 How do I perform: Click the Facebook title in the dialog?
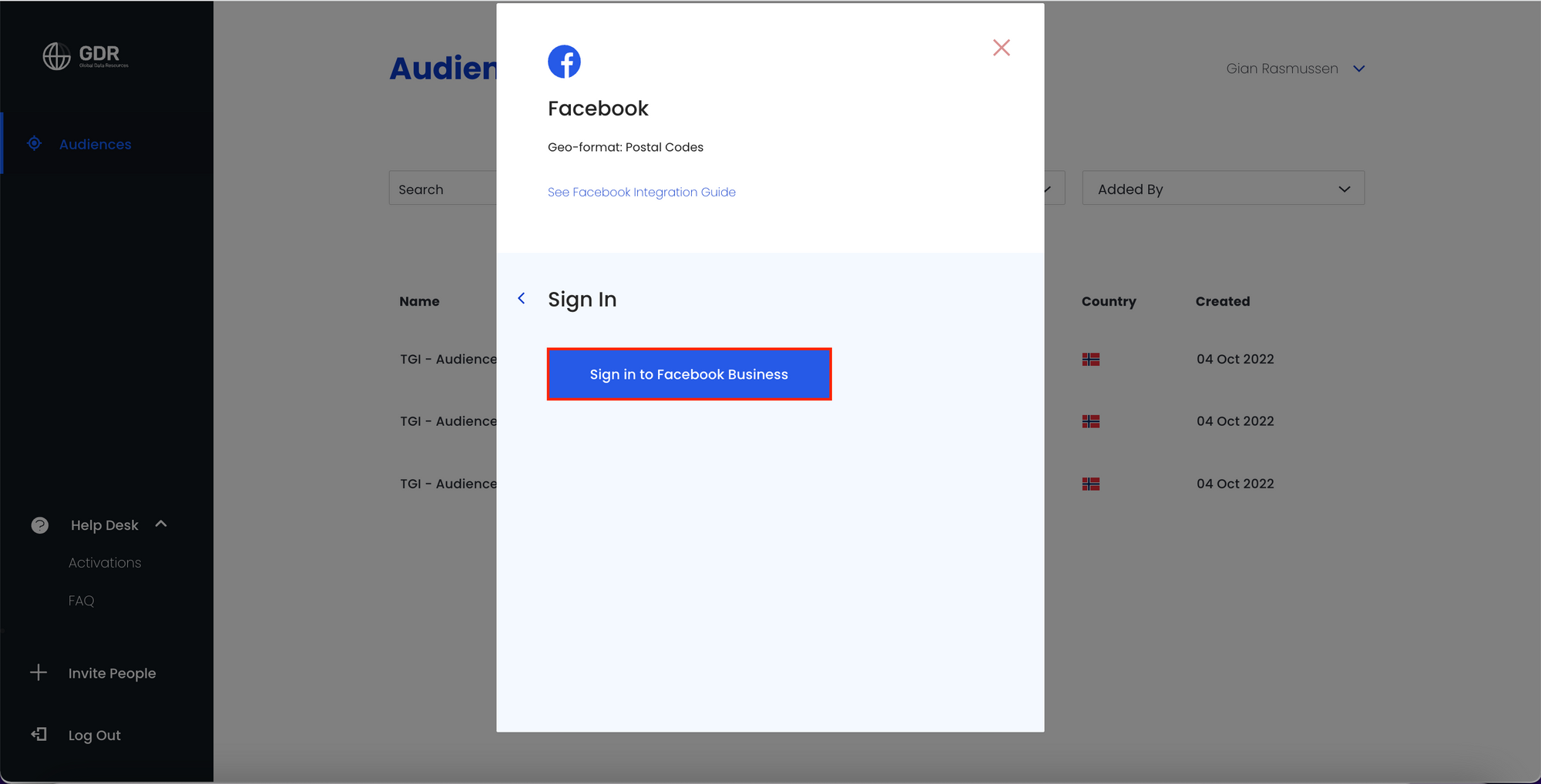(598, 109)
